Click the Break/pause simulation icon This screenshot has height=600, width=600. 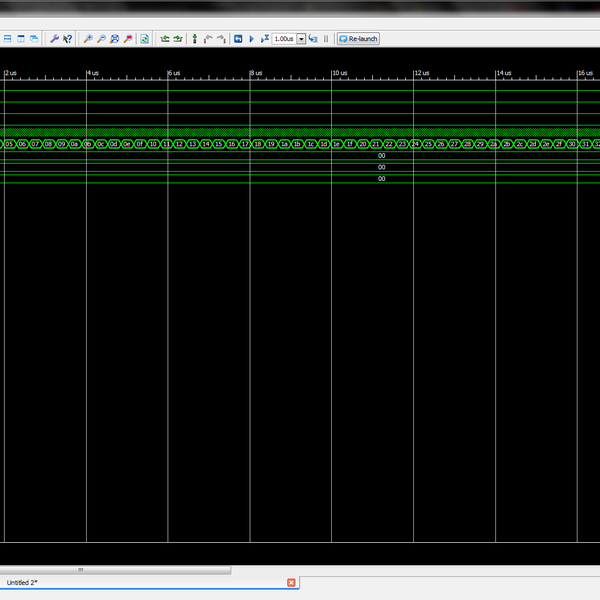326,38
